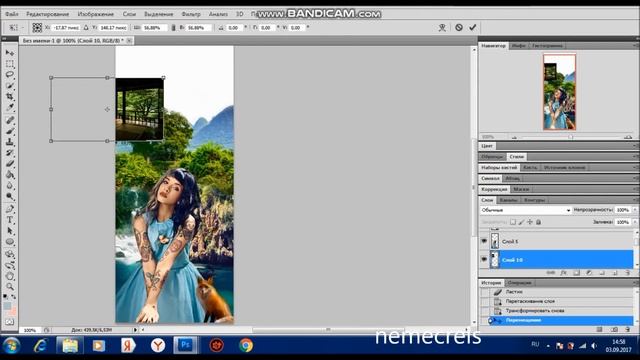Select the Ластик history state
This screenshot has width=640, height=360.
click(x=557, y=292)
